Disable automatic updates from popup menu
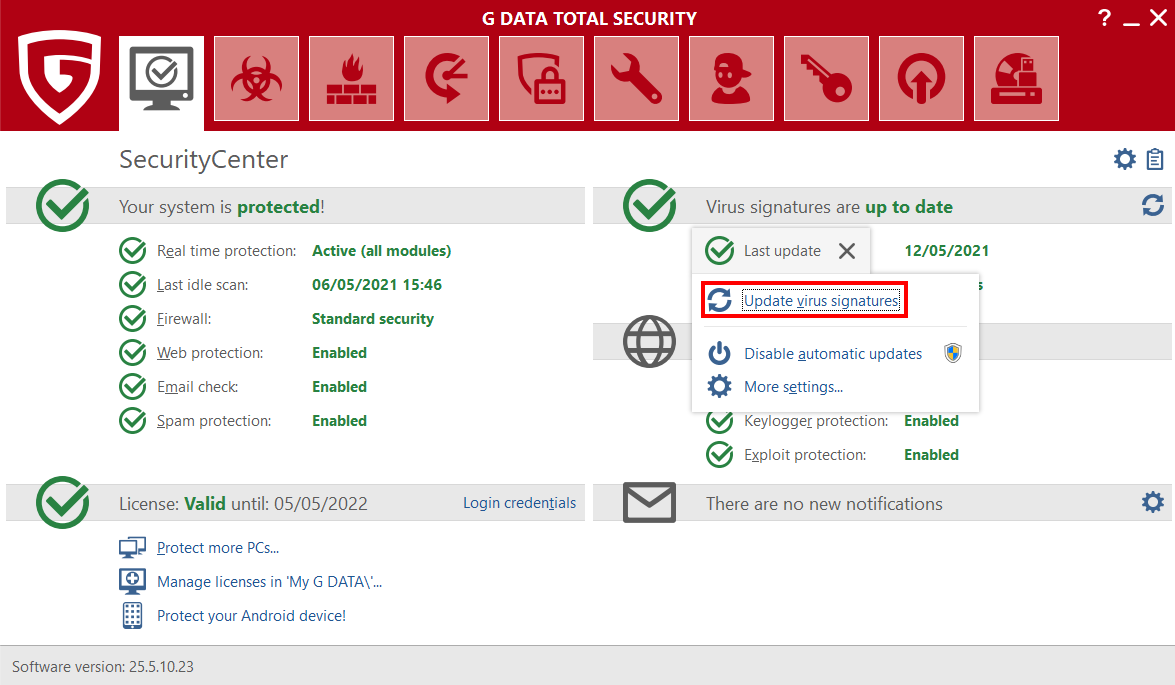Viewport: 1175px width, 685px height. (832, 354)
